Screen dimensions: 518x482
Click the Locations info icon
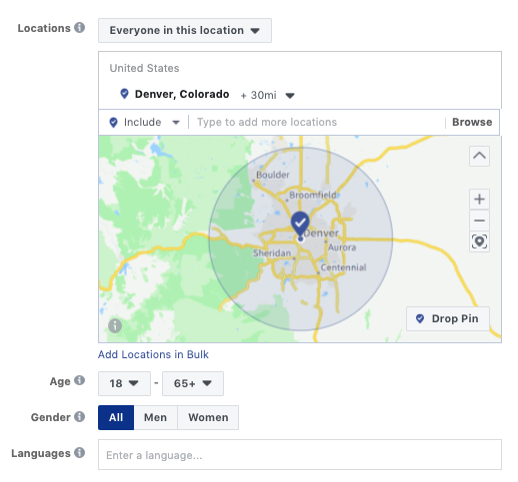[79, 28]
